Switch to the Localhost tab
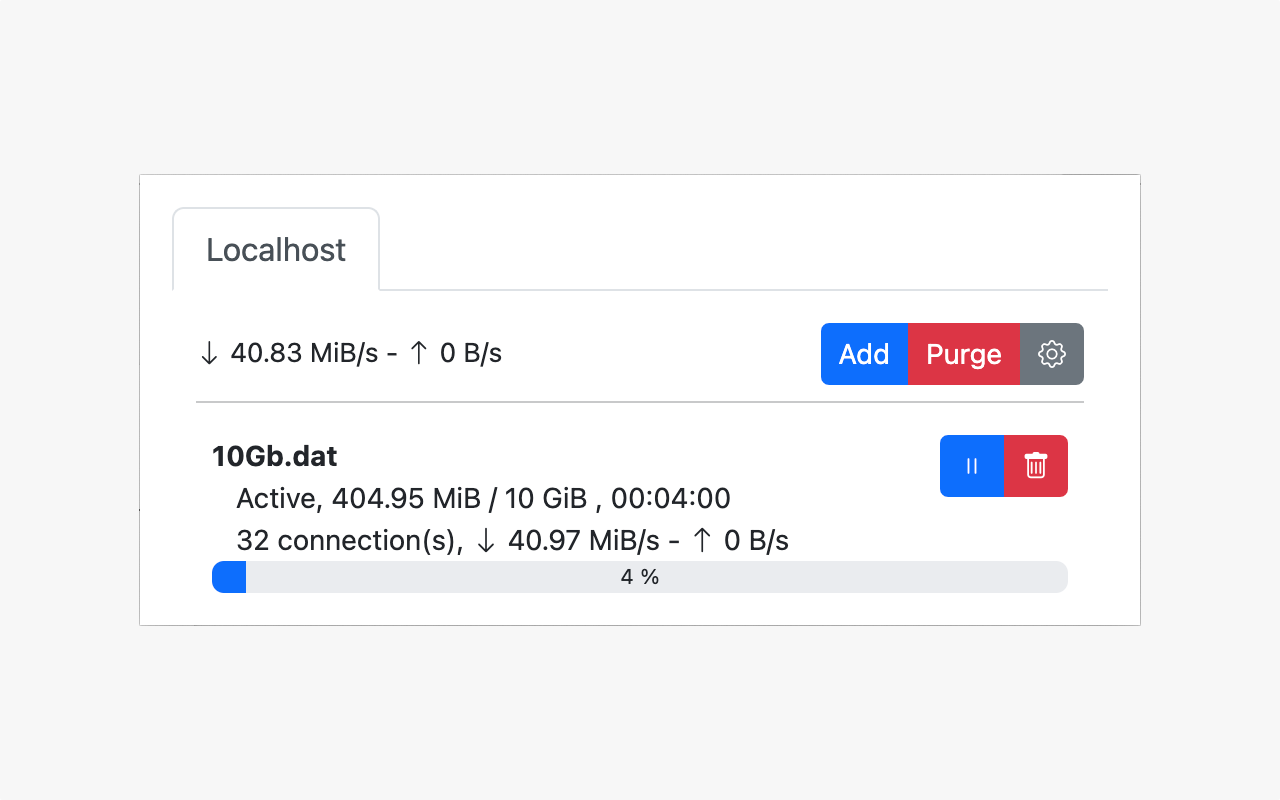Image resolution: width=1280 pixels, height=800 pixels. pyautogui.click(x=276, y=250)
